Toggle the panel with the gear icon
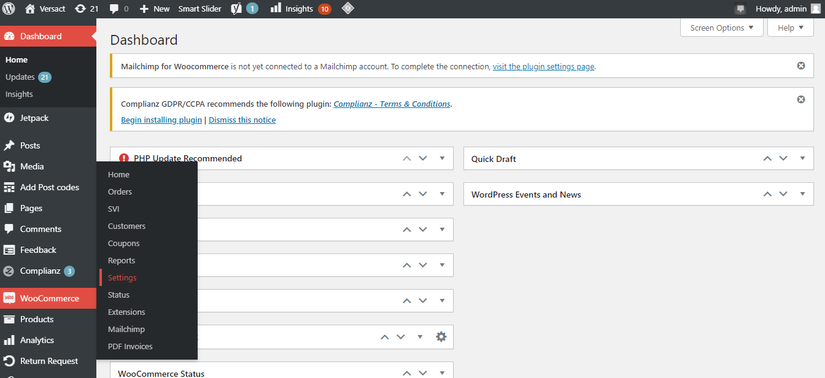Screen dimensions: 825x378 click(x=420, y=336)
